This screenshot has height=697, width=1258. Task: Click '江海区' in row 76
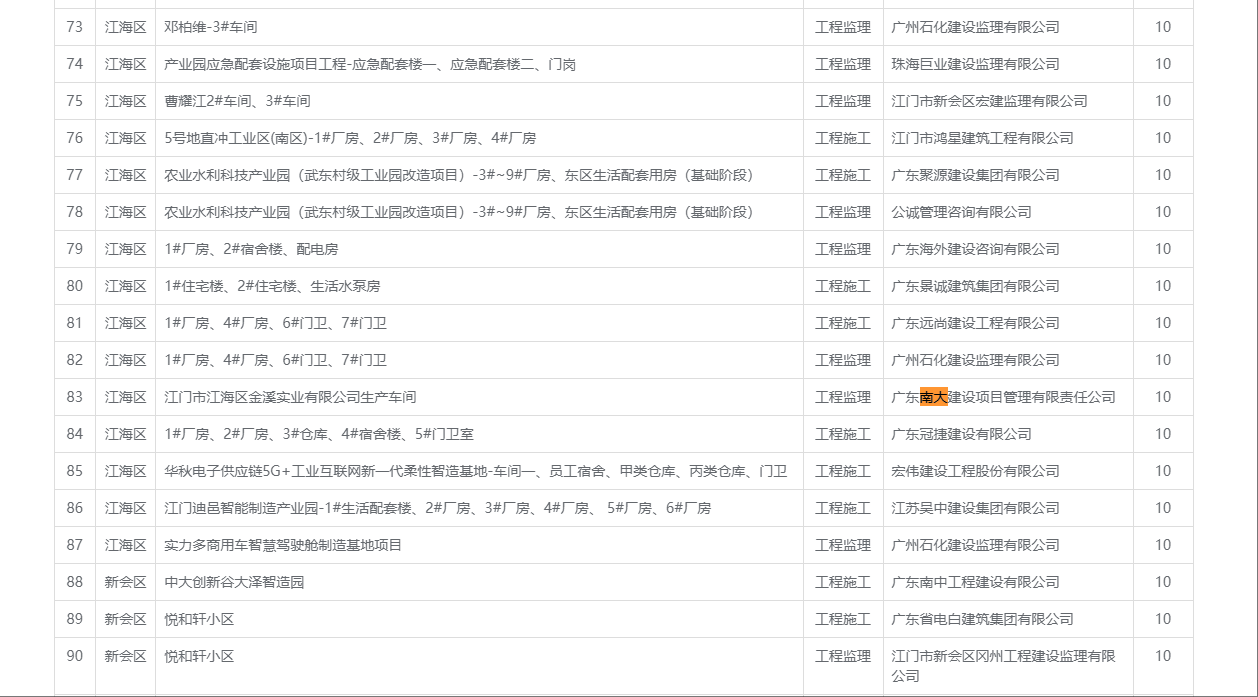click(126, 138)
